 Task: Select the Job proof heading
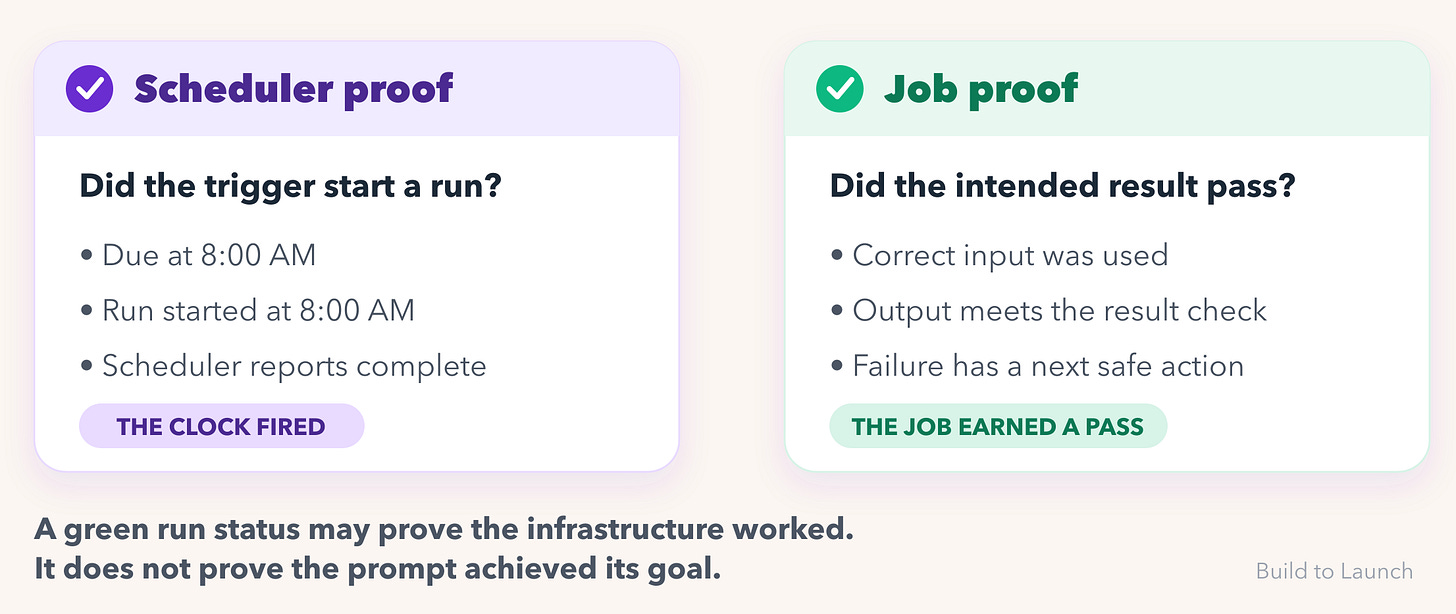point(980,89)
